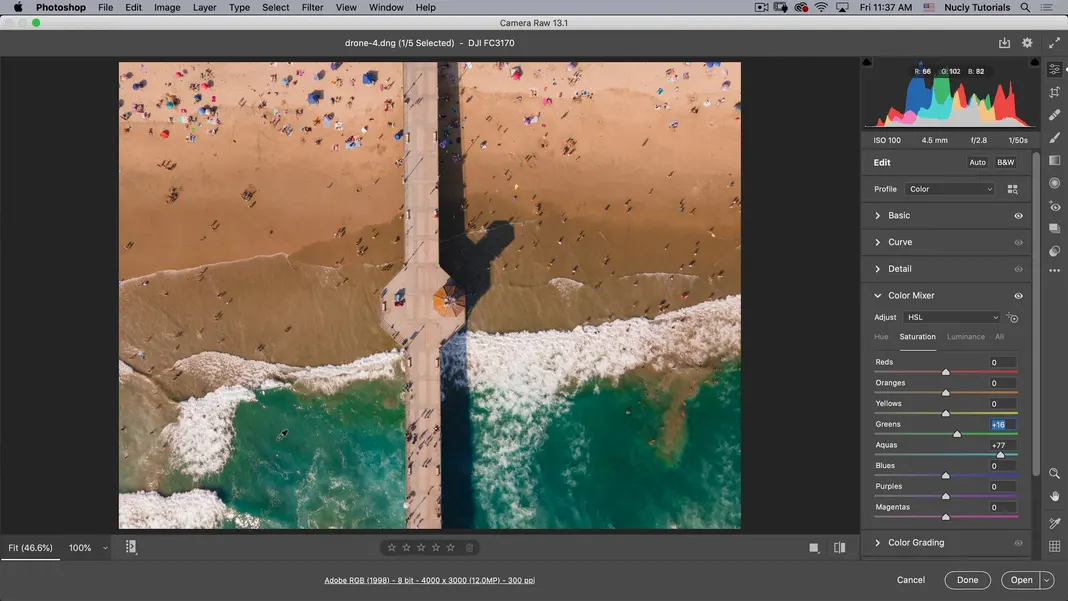Open the zoom level dropdown arrow

click(x=105, y=548)
